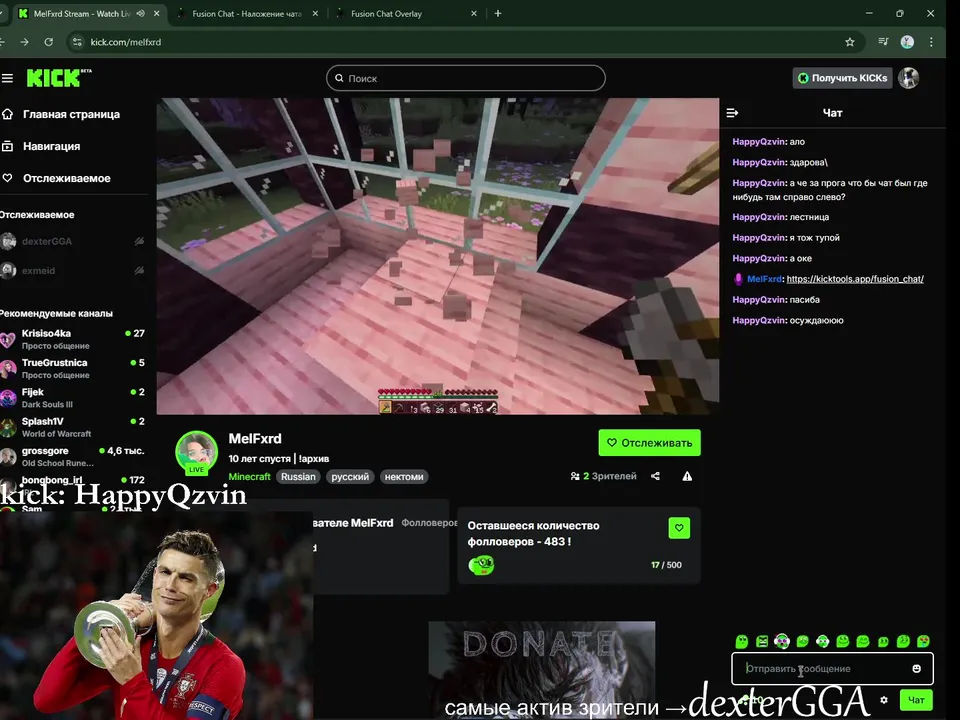Open chat settings gear icon
The image size is (960, 720).
point(883,700)
